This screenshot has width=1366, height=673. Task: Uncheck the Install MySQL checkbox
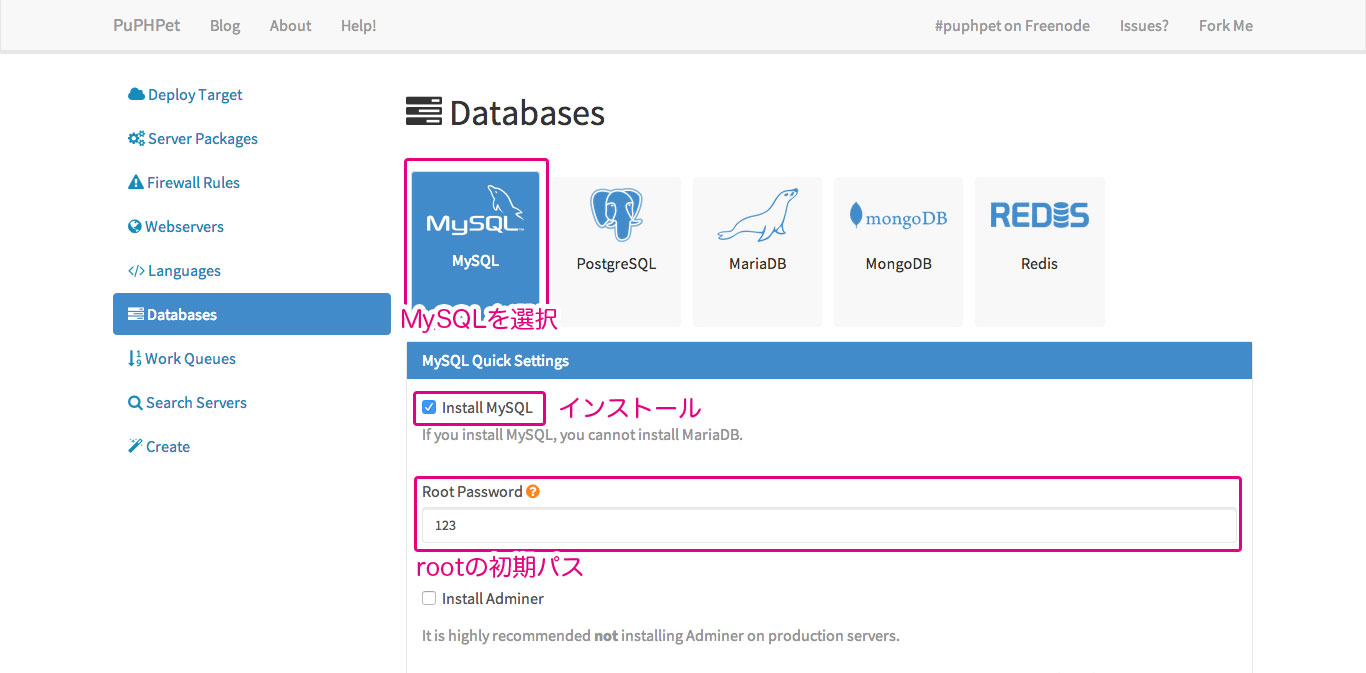point(429,407)
